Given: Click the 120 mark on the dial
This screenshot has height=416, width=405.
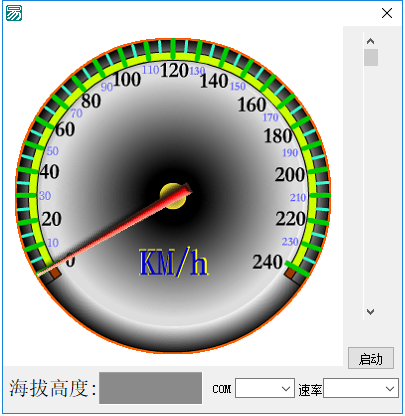Looking at the screenshot, I should click(x=174, y=70).
